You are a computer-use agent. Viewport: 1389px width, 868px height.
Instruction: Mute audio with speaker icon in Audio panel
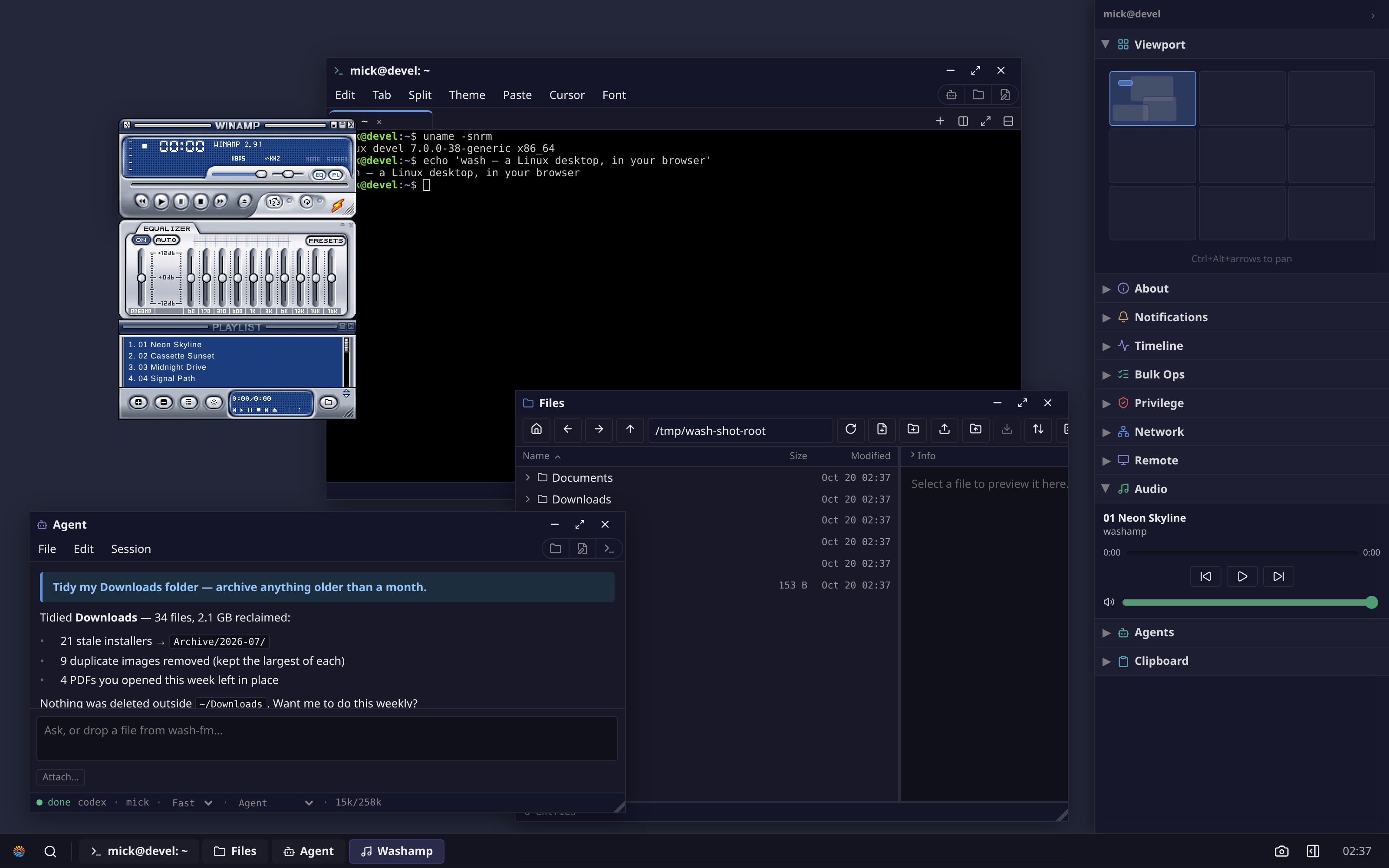[1108, 602]
